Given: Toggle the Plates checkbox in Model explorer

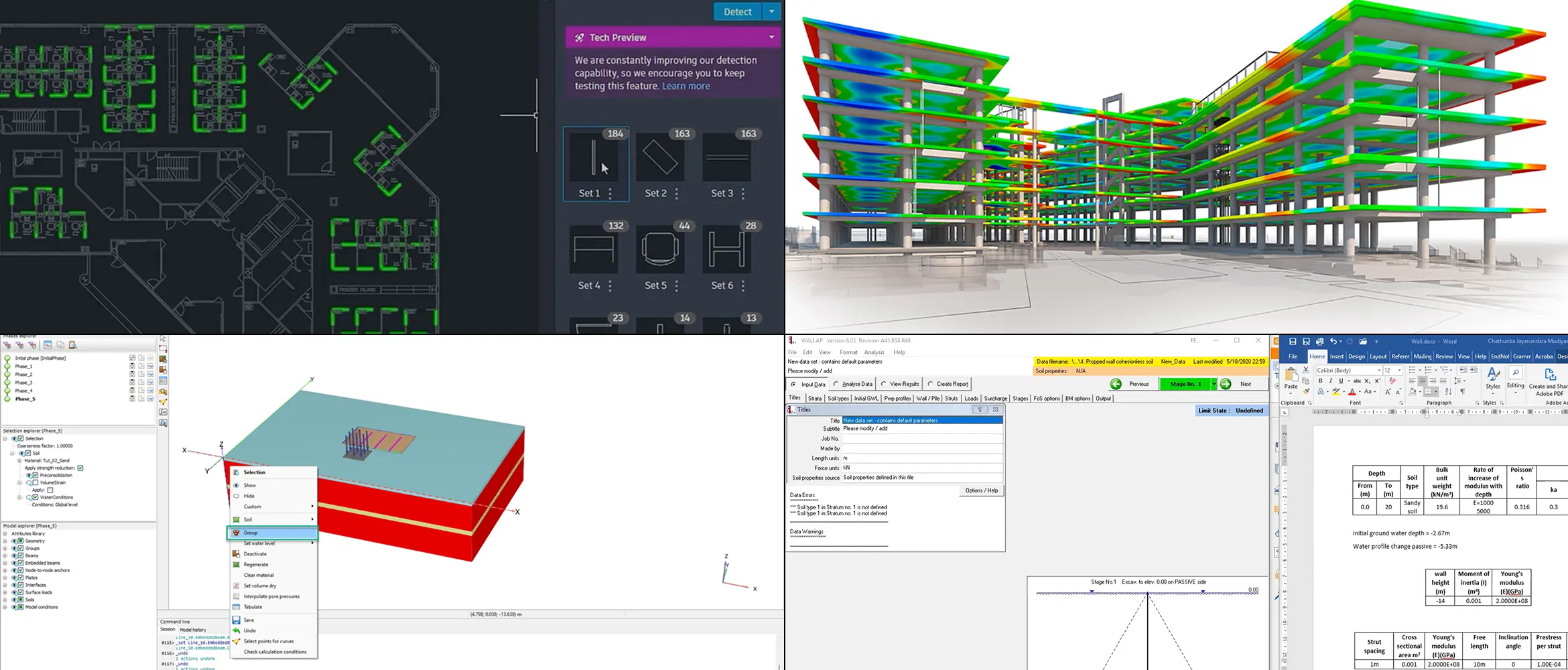Looking at the screenshot, I should [x=21, y=578].
